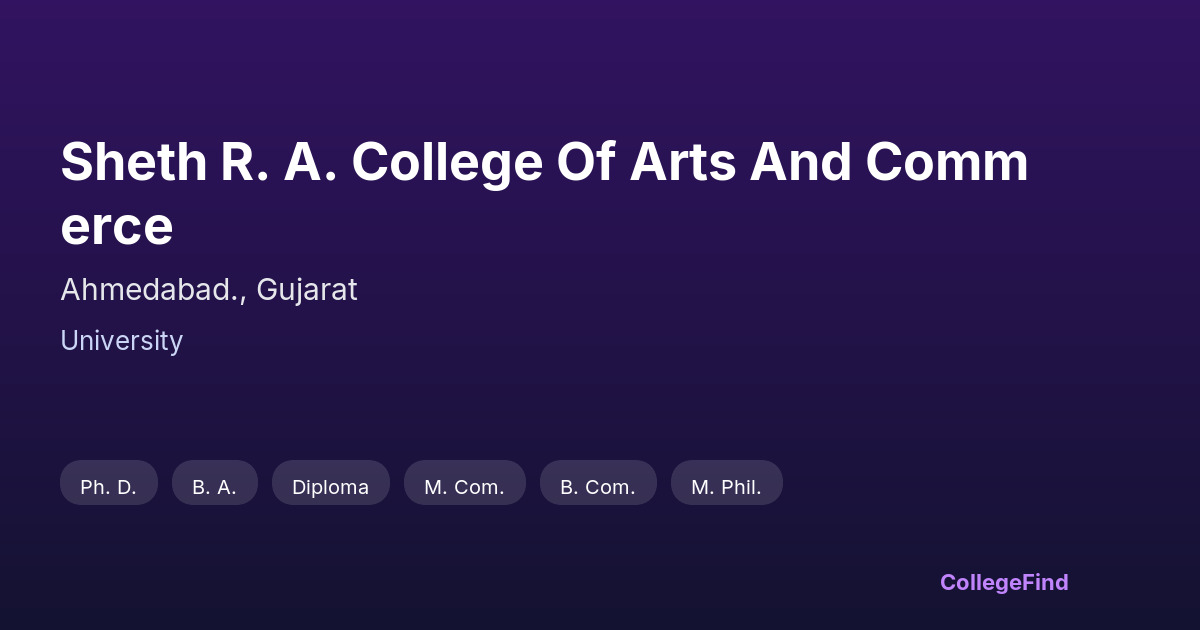This screenshot has height=630, width=1200.
Task: Click the word Sheth in title
Action: tap(133, 163)
